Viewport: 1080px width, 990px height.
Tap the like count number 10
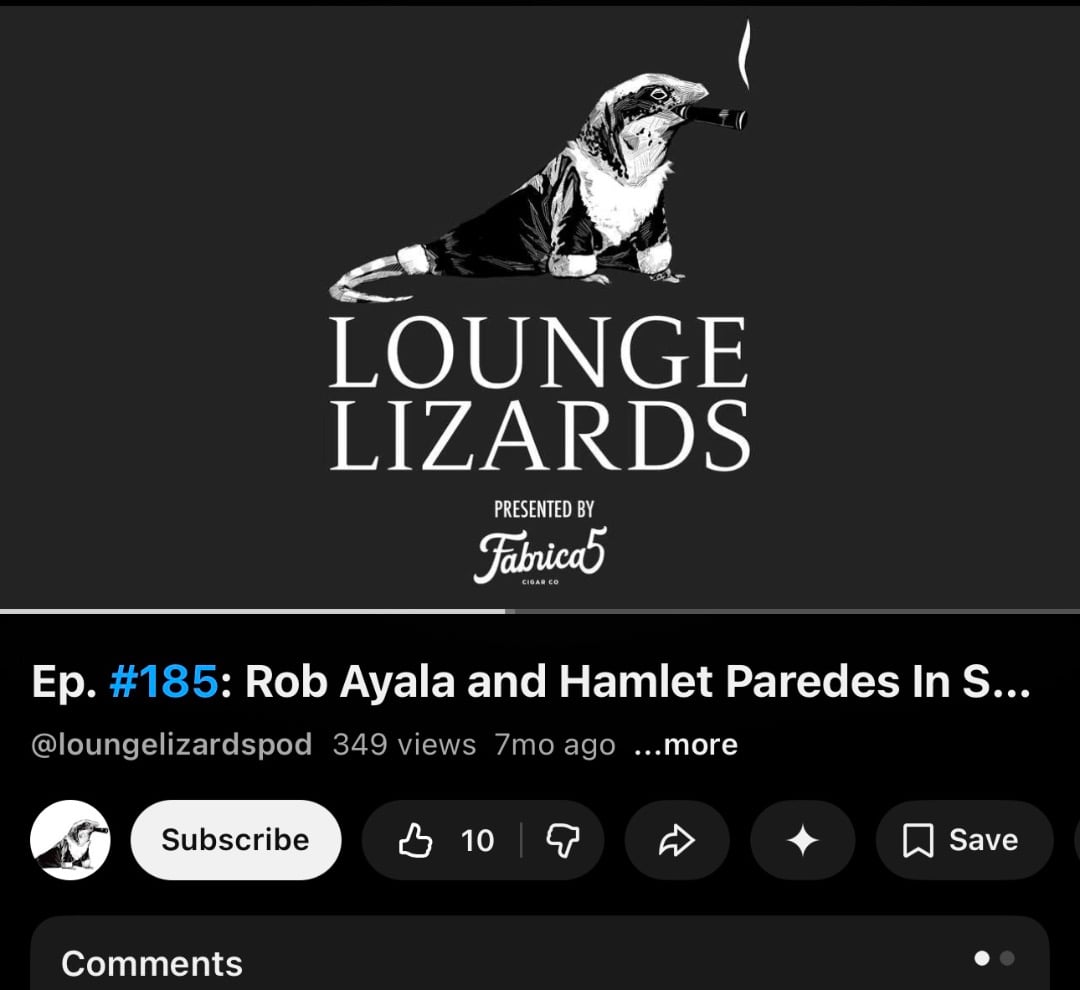(x=477, y=841)
